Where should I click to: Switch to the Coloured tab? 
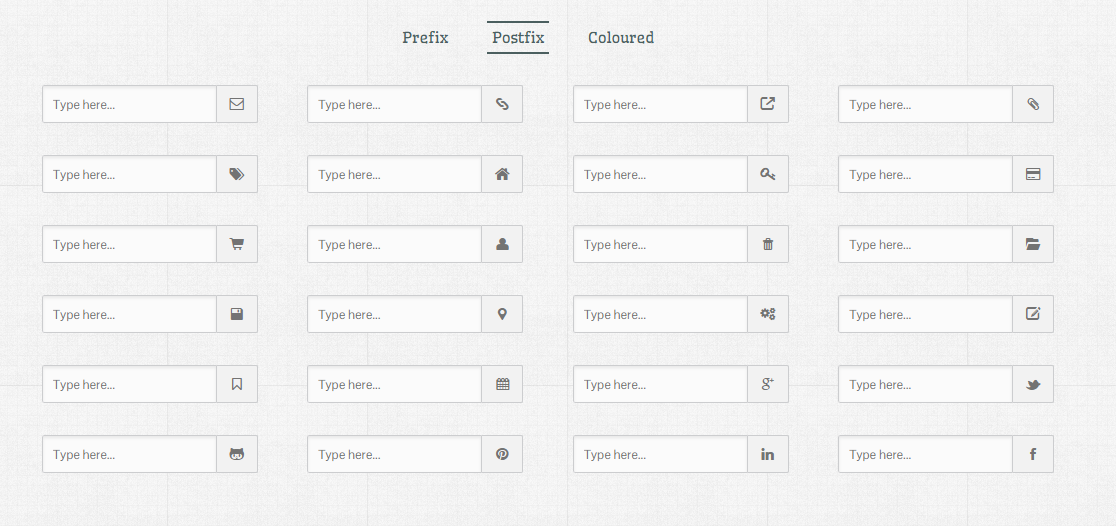coord(621,37)
